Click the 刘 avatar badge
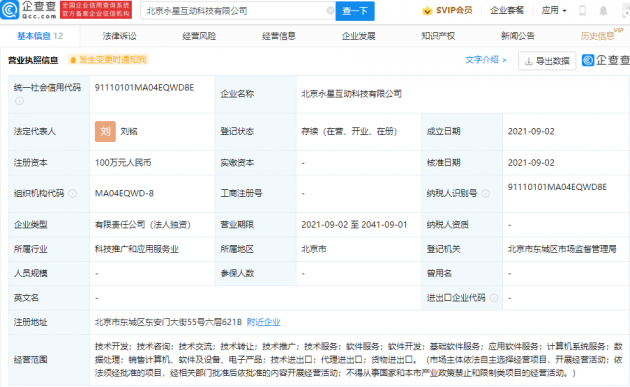630x387 pixels. click(x=105, y=131)
